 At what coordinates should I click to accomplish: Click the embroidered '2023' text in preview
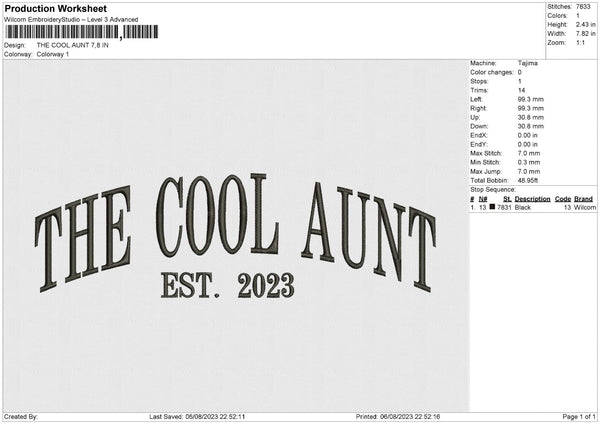[x=266, y=285]
